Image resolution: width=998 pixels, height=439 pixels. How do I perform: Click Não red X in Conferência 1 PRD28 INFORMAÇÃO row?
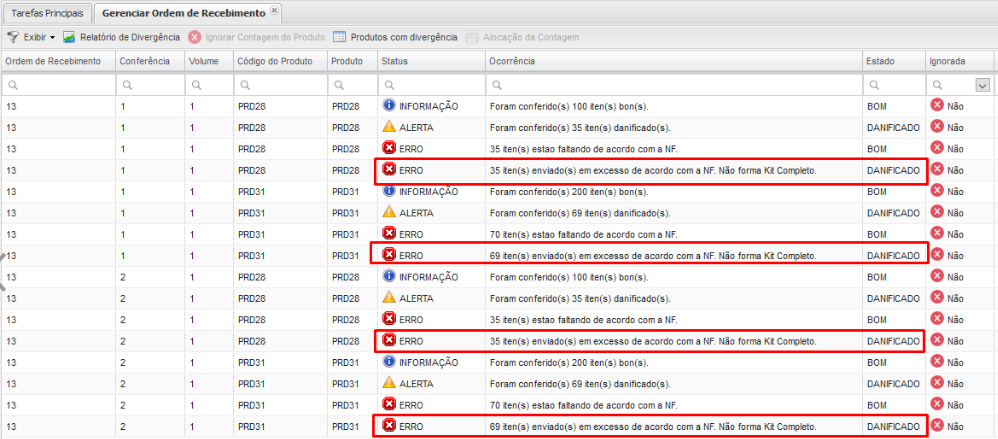(937, 106)
